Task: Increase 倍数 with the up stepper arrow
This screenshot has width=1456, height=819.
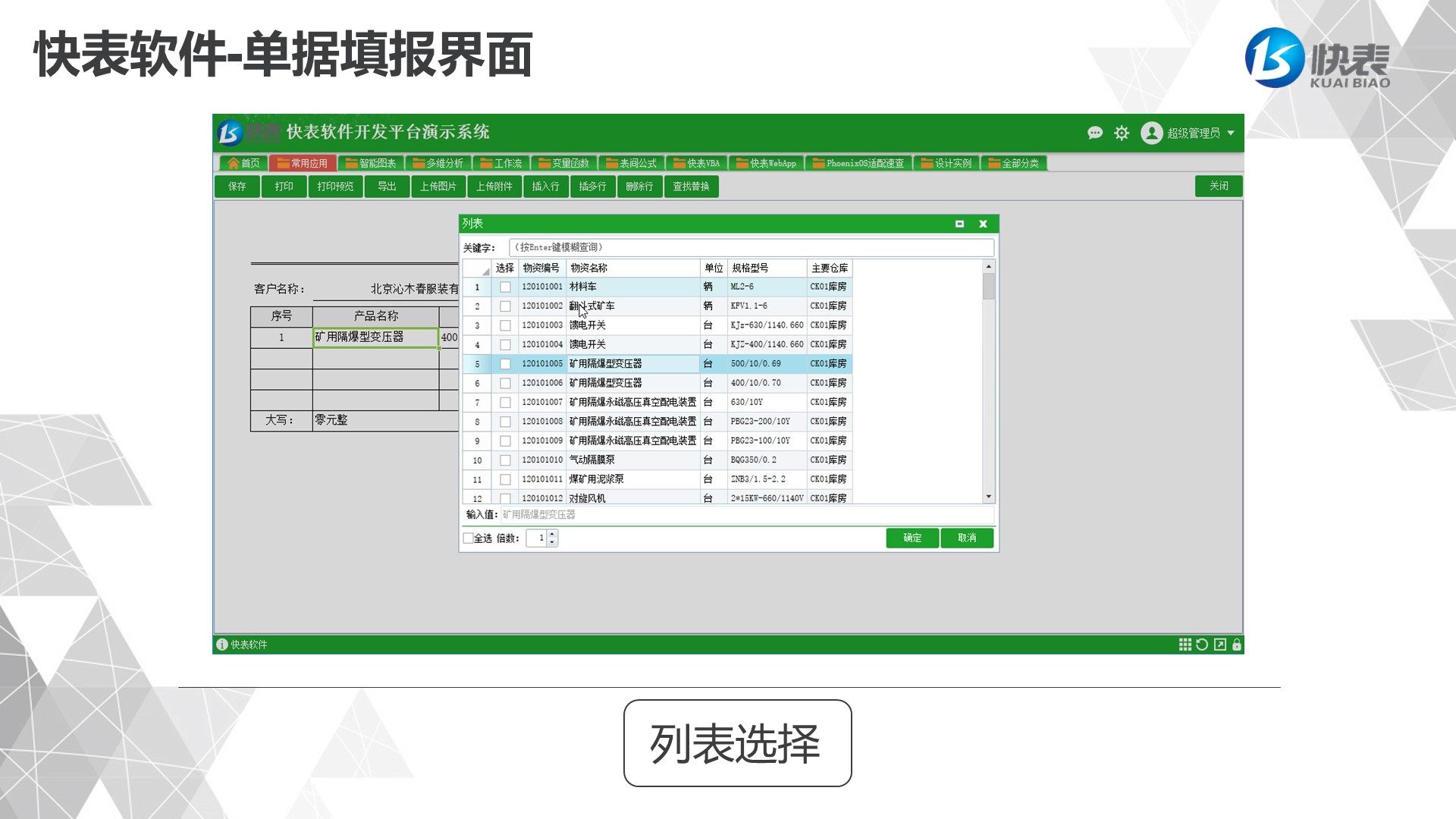Action: [x=552, y=534]
